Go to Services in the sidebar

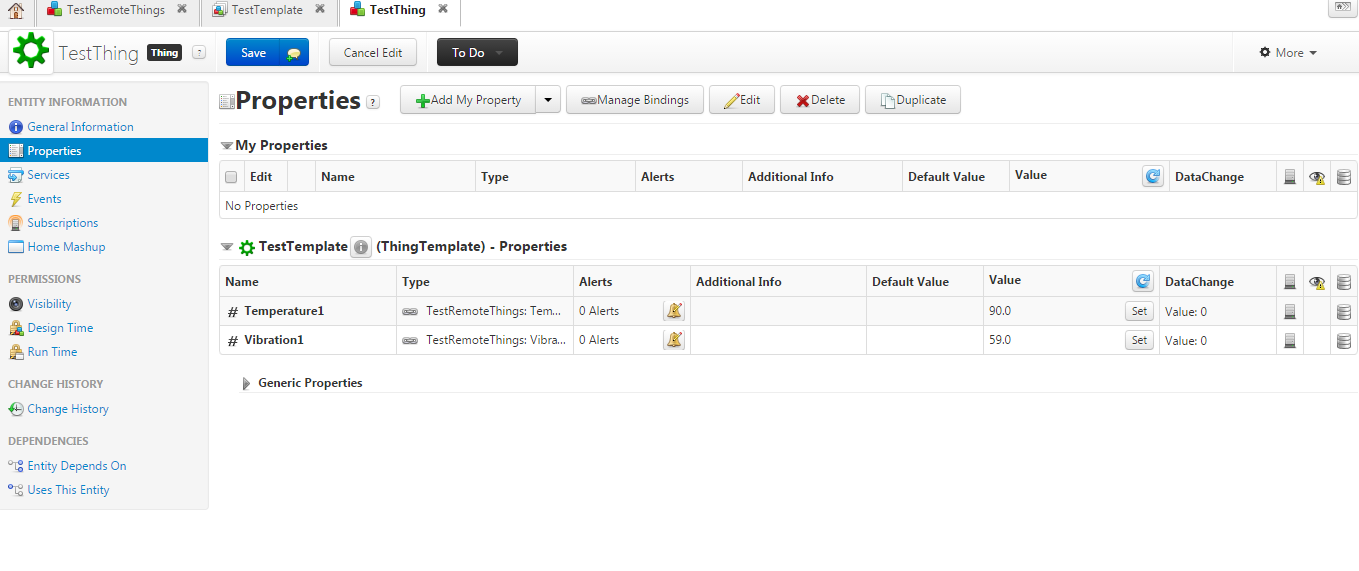click(48, 175)
